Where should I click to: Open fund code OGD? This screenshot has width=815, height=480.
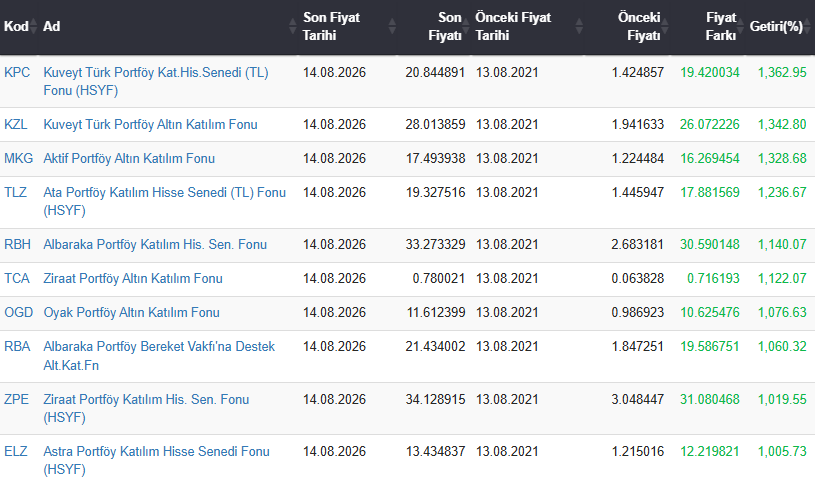19,312
